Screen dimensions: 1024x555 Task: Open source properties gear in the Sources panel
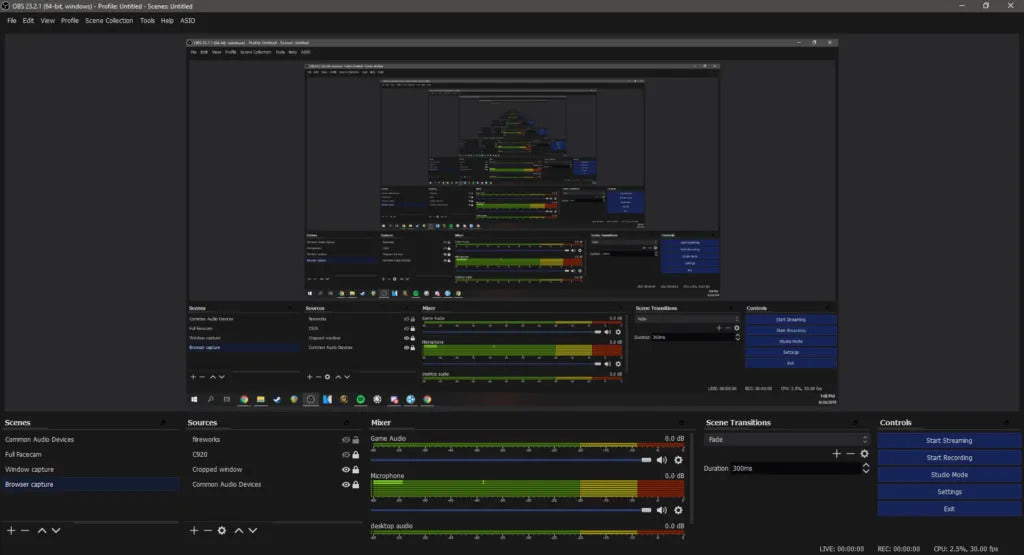tap(222, 530)
